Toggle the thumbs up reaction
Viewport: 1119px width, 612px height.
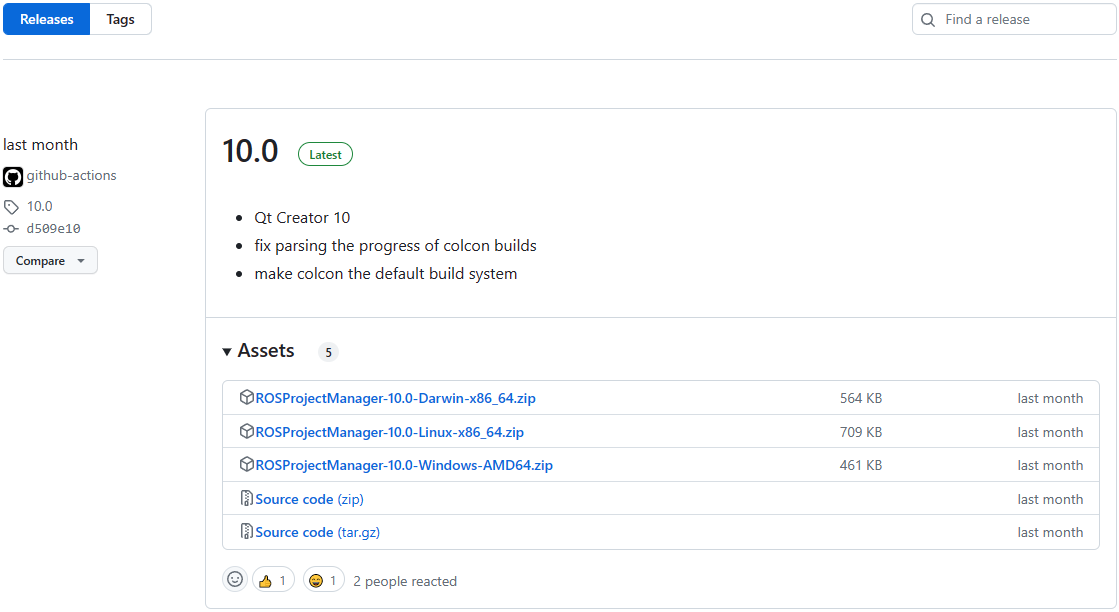click(x=273, y=581)
